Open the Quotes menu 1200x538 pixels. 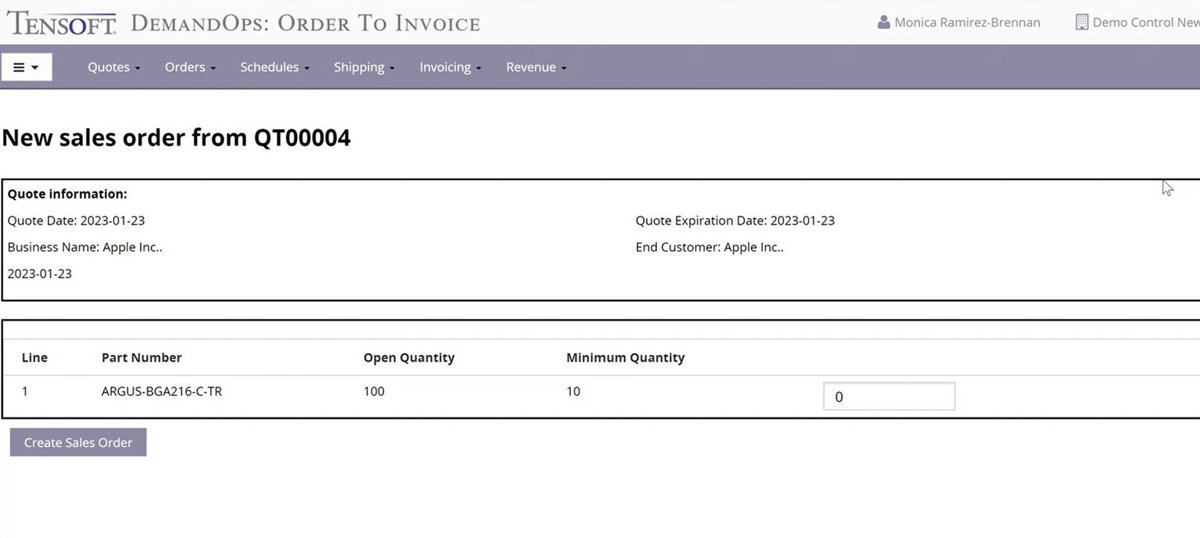pos(113,67)
